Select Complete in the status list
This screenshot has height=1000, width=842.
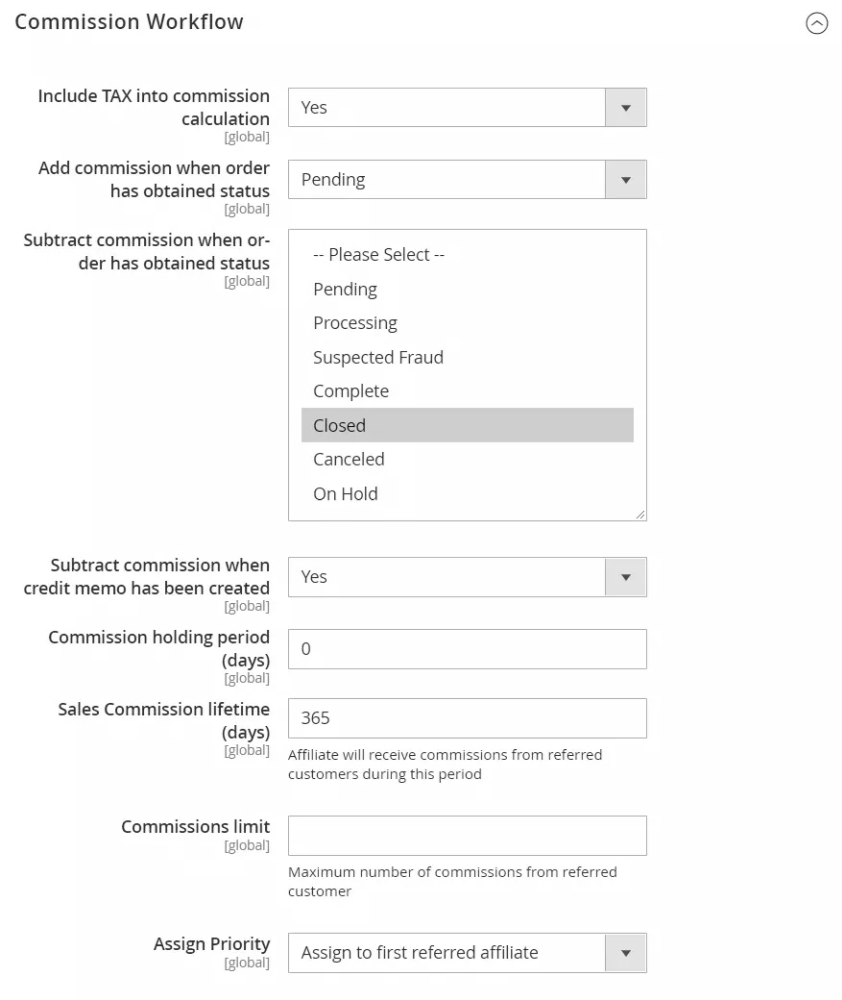pyautogui.click(x=351, y=391)
